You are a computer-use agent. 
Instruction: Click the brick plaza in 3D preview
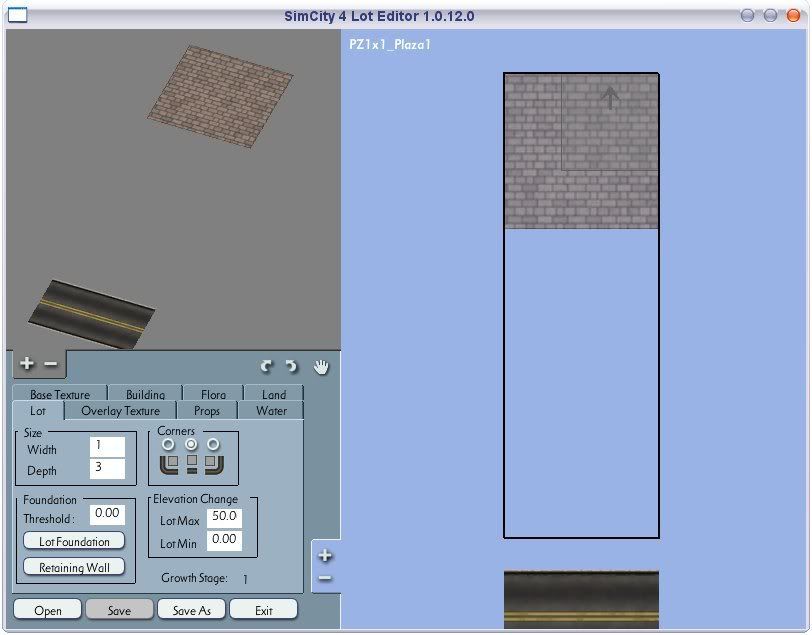click(221, 96)
